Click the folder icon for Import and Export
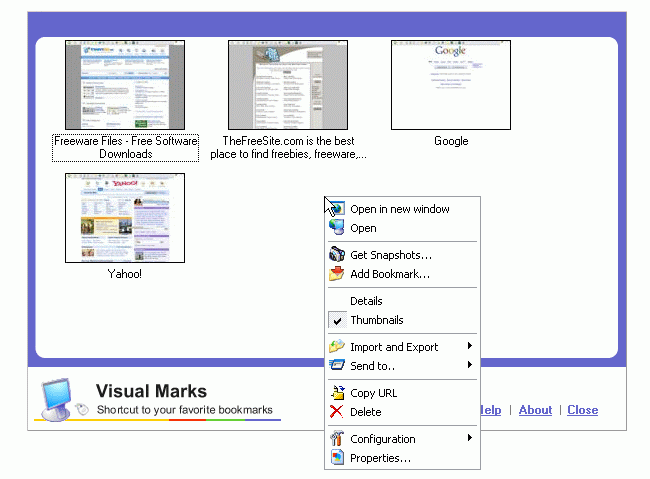The image size is (650, 479). coord(337,346)
